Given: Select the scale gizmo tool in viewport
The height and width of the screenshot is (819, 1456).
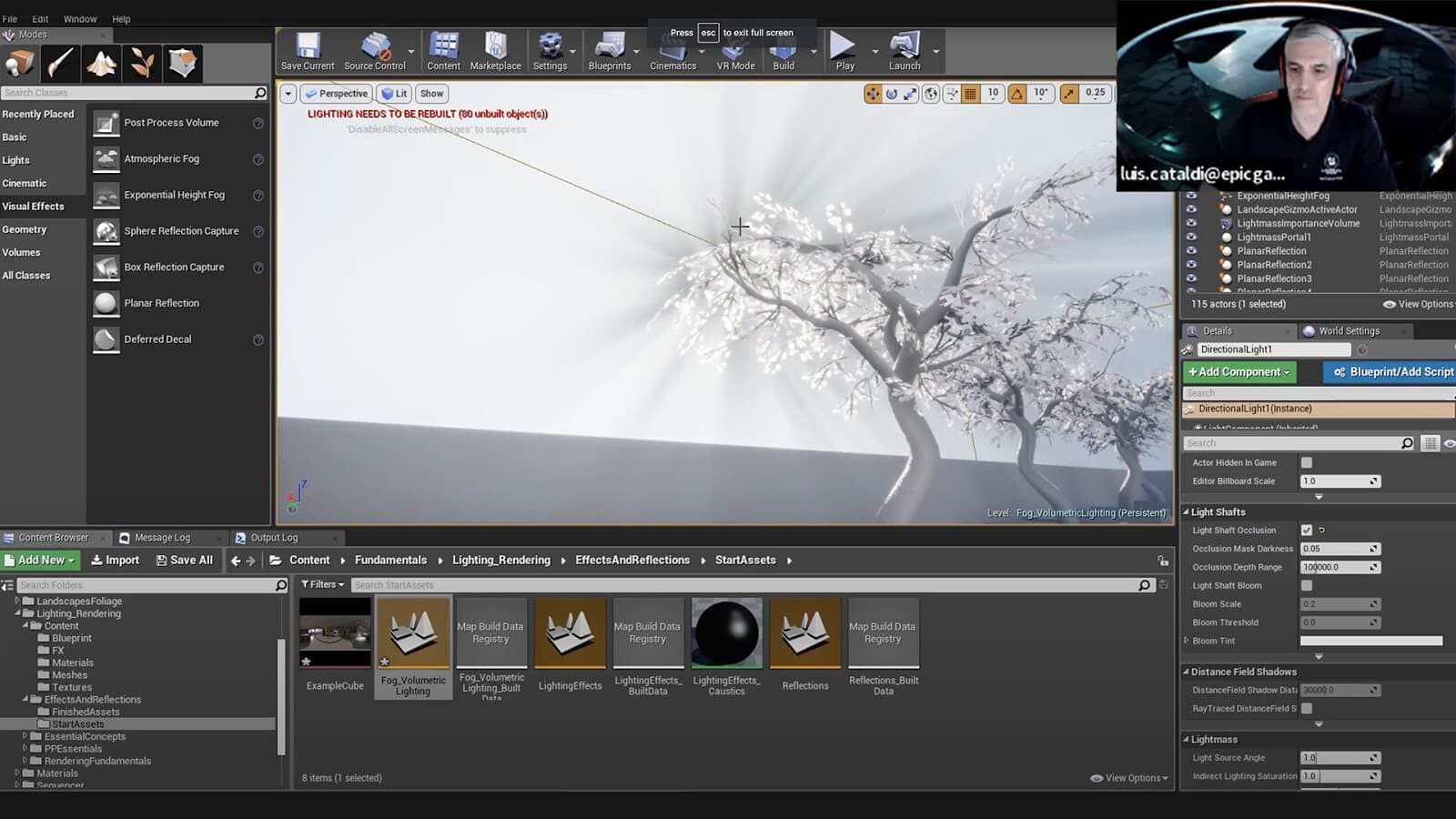Looking at the screenshot, I should [x=910, y=94].
